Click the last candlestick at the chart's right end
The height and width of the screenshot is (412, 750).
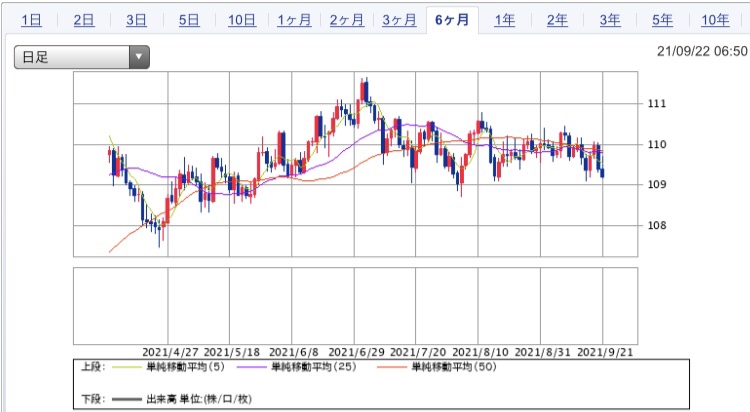(x=602, y=172)
